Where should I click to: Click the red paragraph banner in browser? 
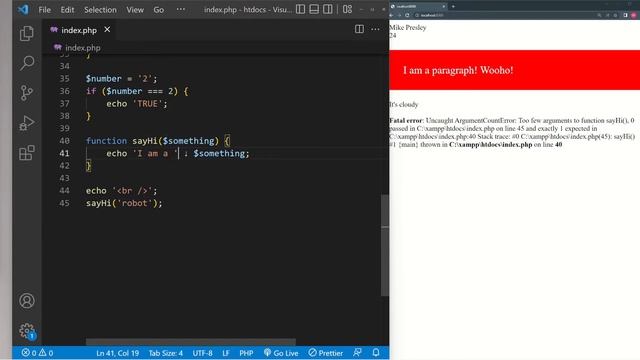point(514,70)
